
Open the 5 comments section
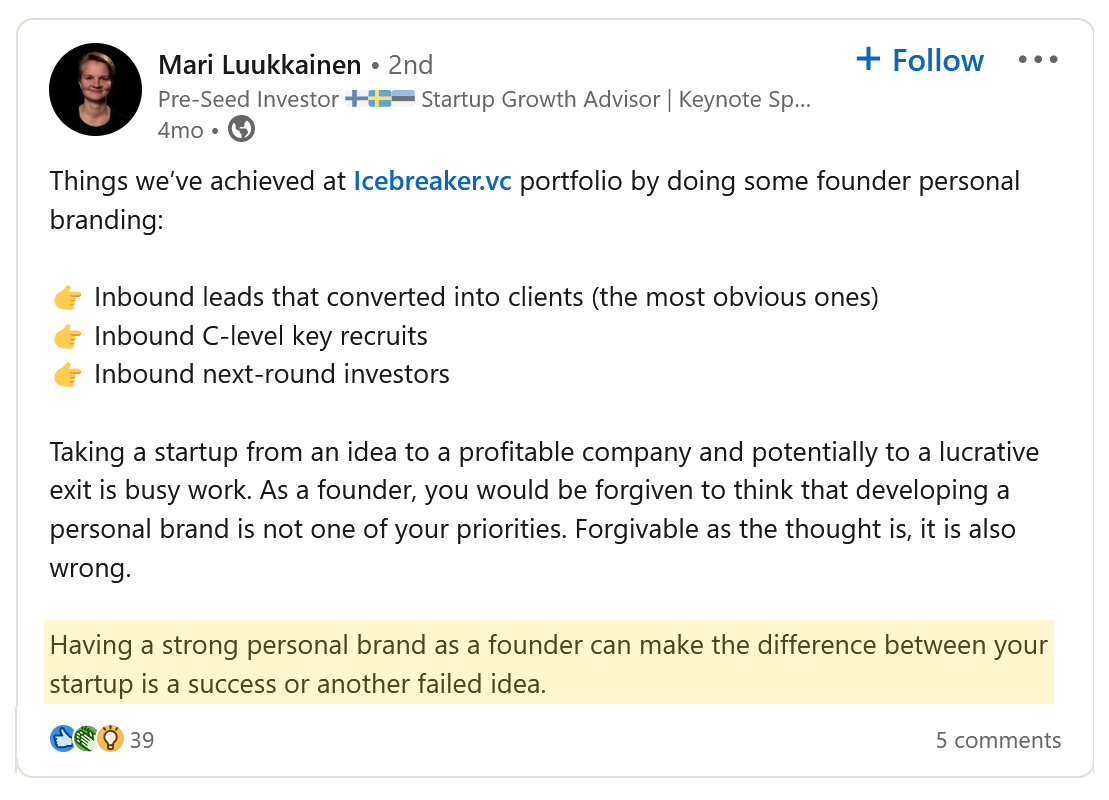pyautogui.click(x=998, y=740)
